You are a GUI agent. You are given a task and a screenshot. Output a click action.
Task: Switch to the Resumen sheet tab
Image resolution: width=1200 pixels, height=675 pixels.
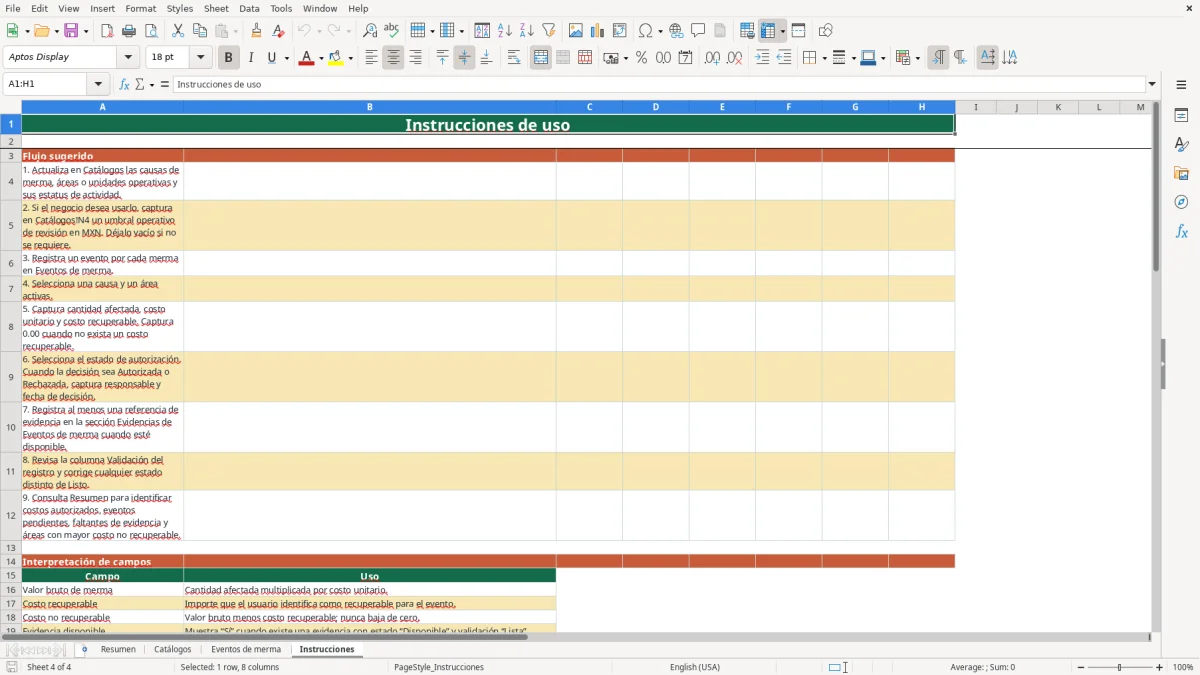pos(118,650)
